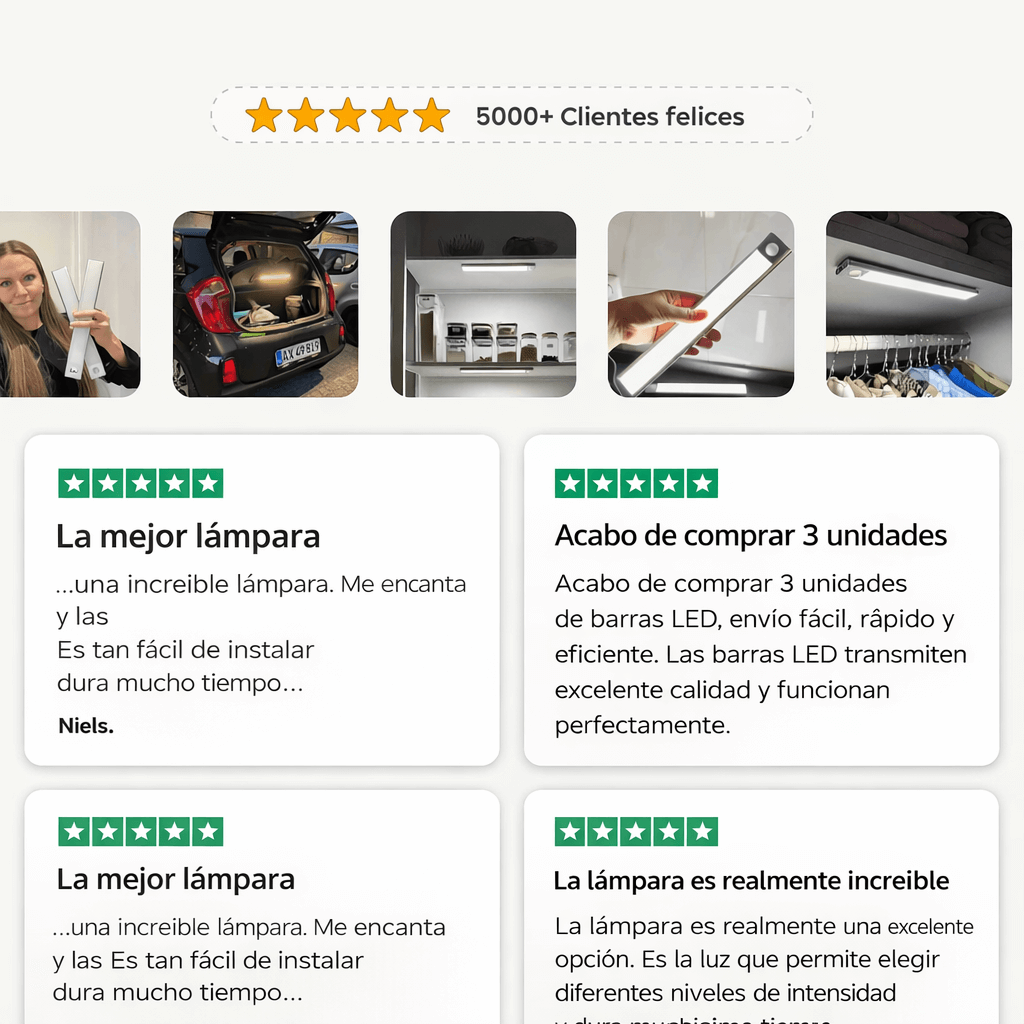
Task: Click first orange star in header rating
Action: (x=264, y=116)
